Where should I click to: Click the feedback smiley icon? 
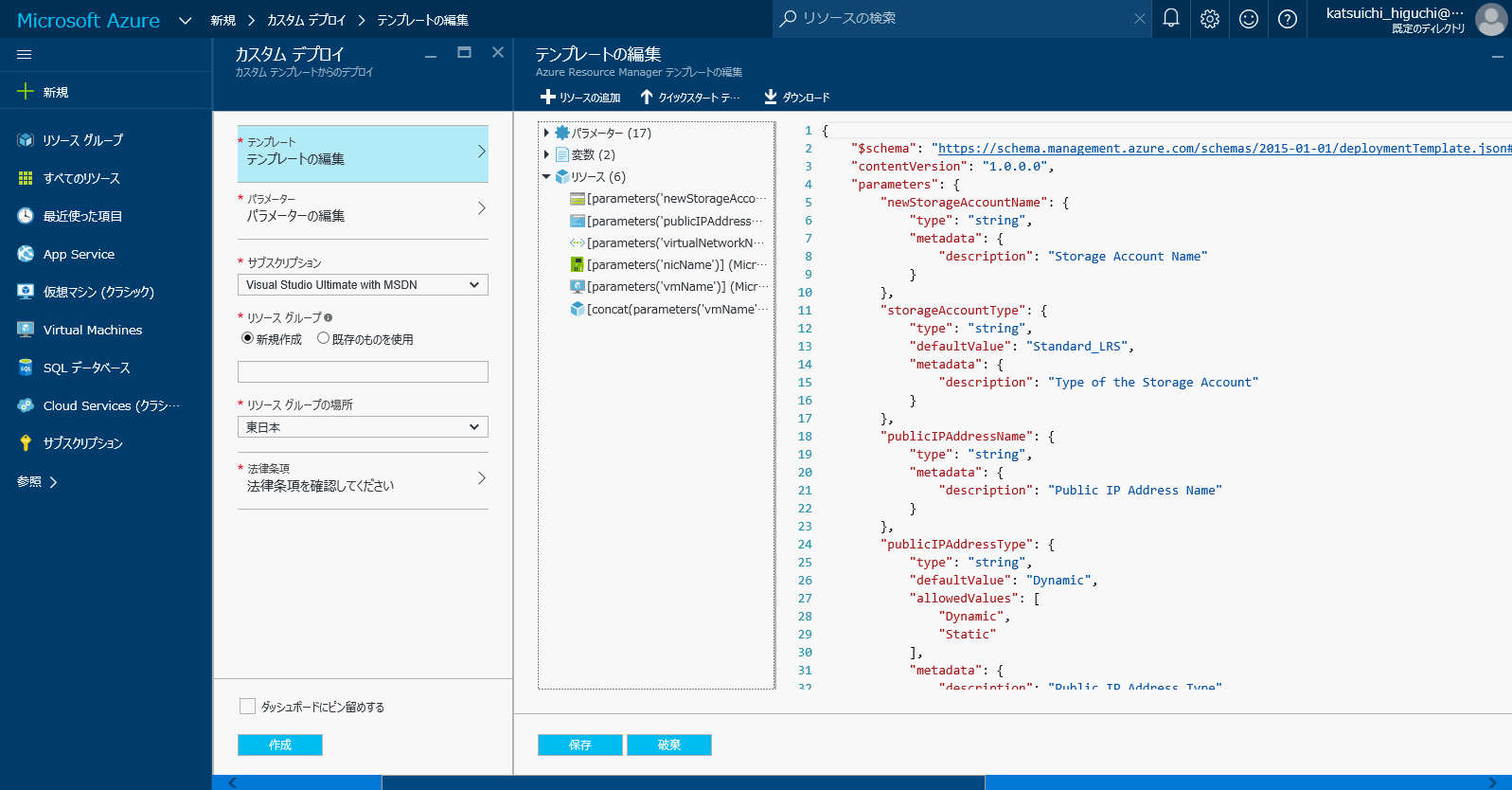click(1249, 19)
